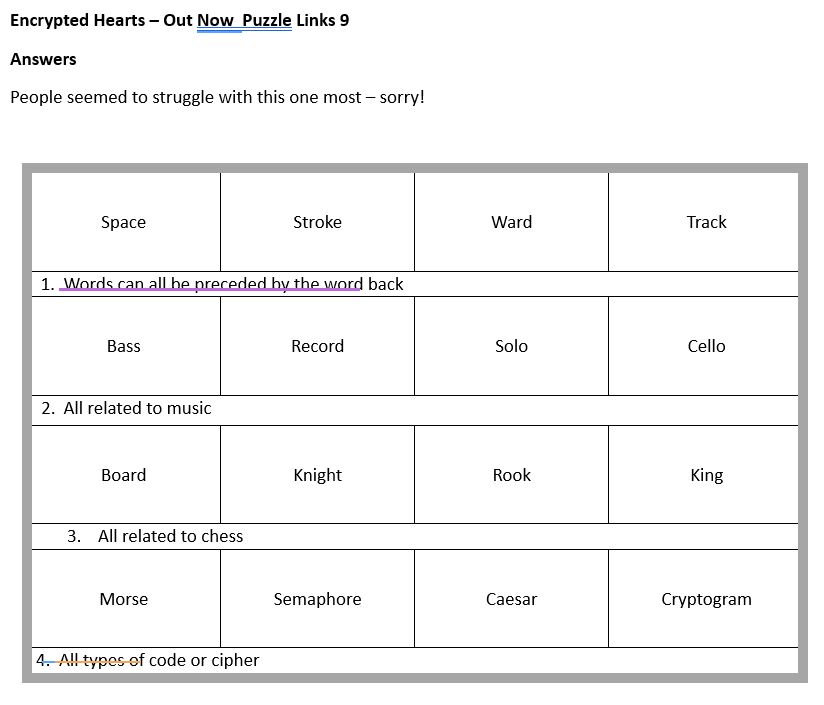824x705 pixels.
Task: Click the "All related to music" answer line
Action: pyautogui.click(x=137, y=408)
